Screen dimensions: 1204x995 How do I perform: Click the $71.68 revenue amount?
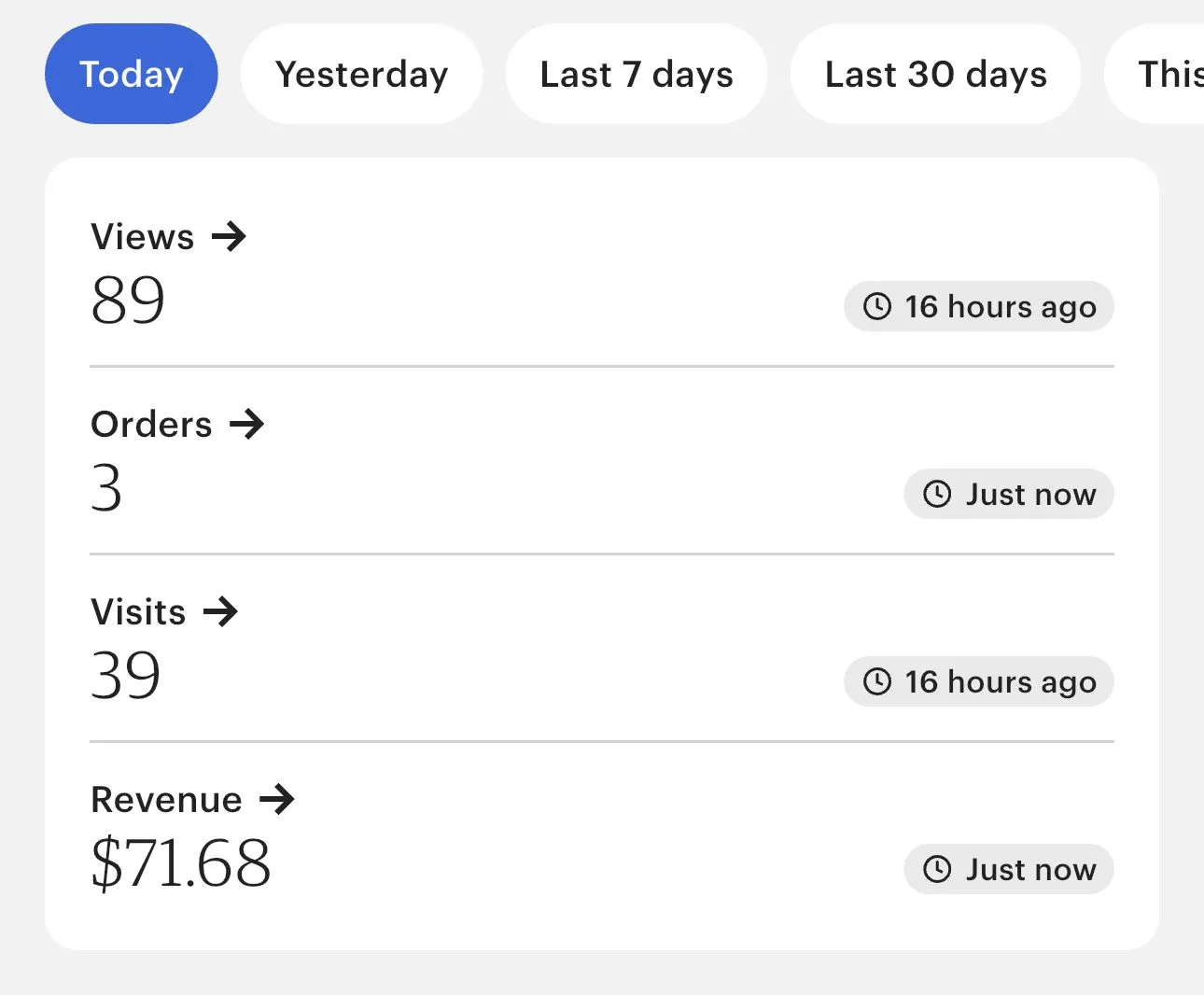tap(181, 863)
